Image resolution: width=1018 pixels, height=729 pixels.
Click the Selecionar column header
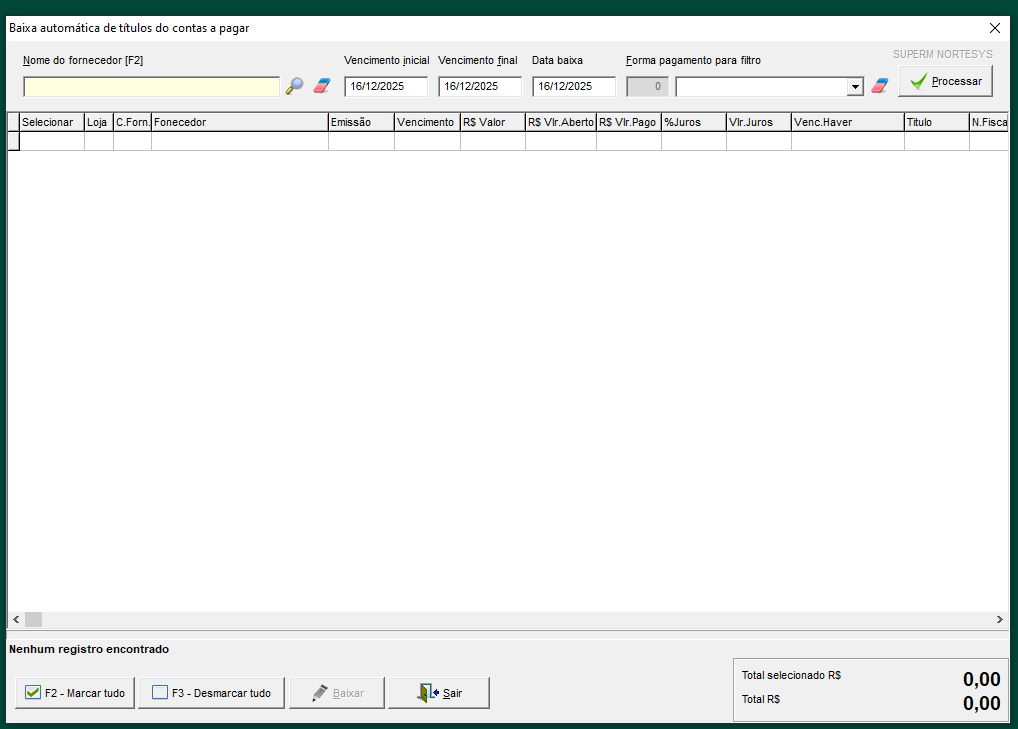(52, 122)
